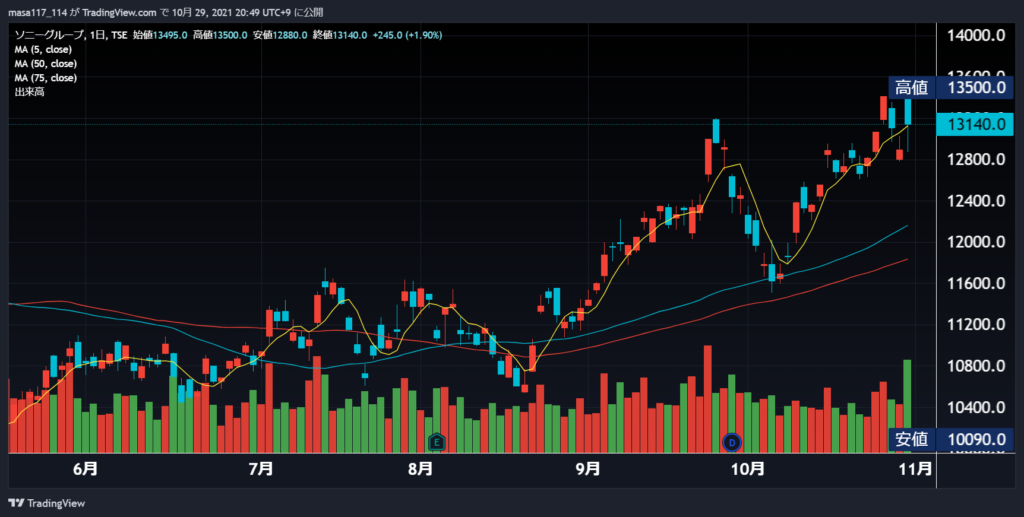Viewport: 1024px width, 517px height.
Task: Click the 7月 date axis label
Action: coord(261,468)
